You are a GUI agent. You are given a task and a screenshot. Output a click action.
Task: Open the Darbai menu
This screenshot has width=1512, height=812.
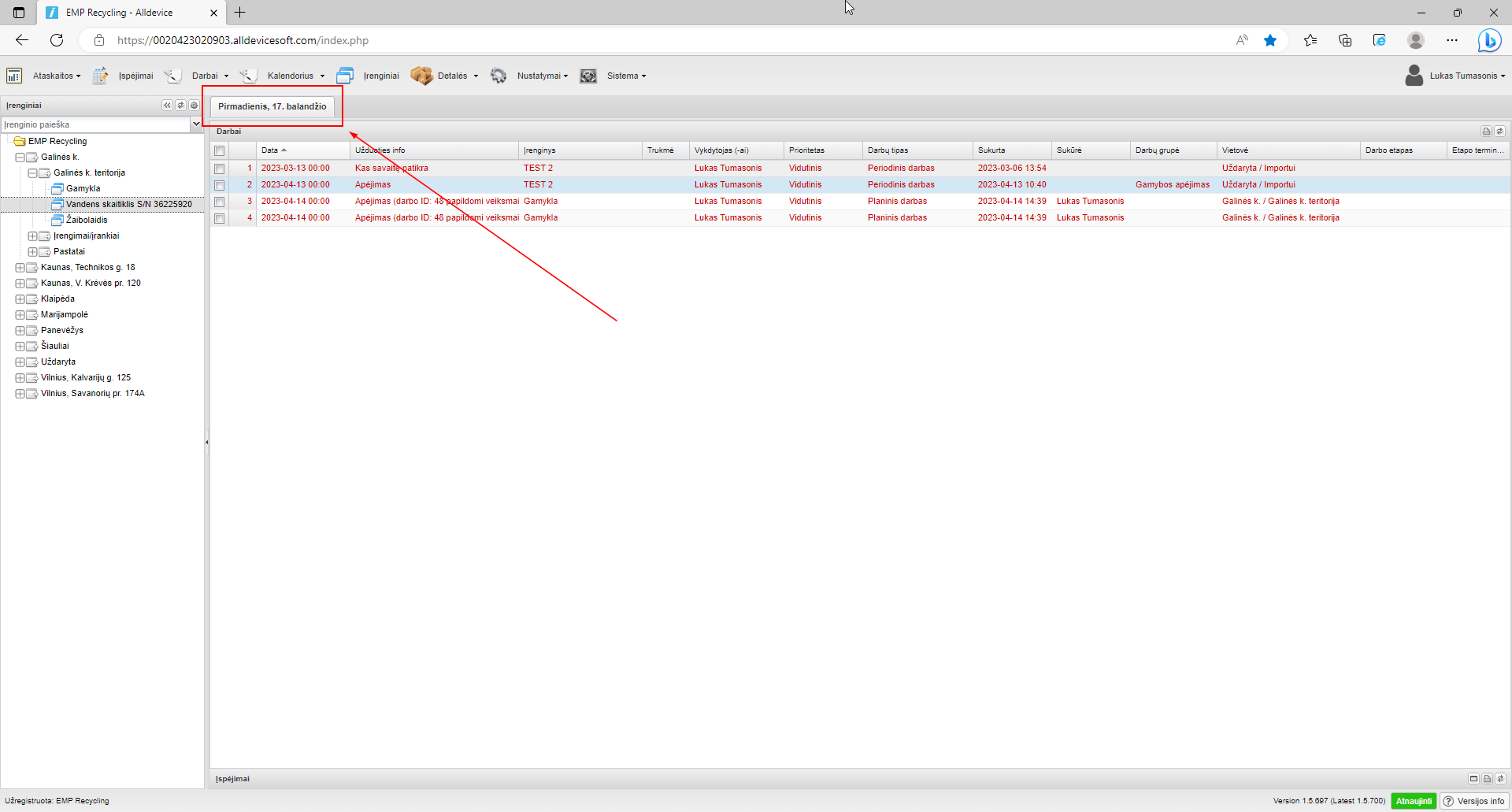[210, 76]
